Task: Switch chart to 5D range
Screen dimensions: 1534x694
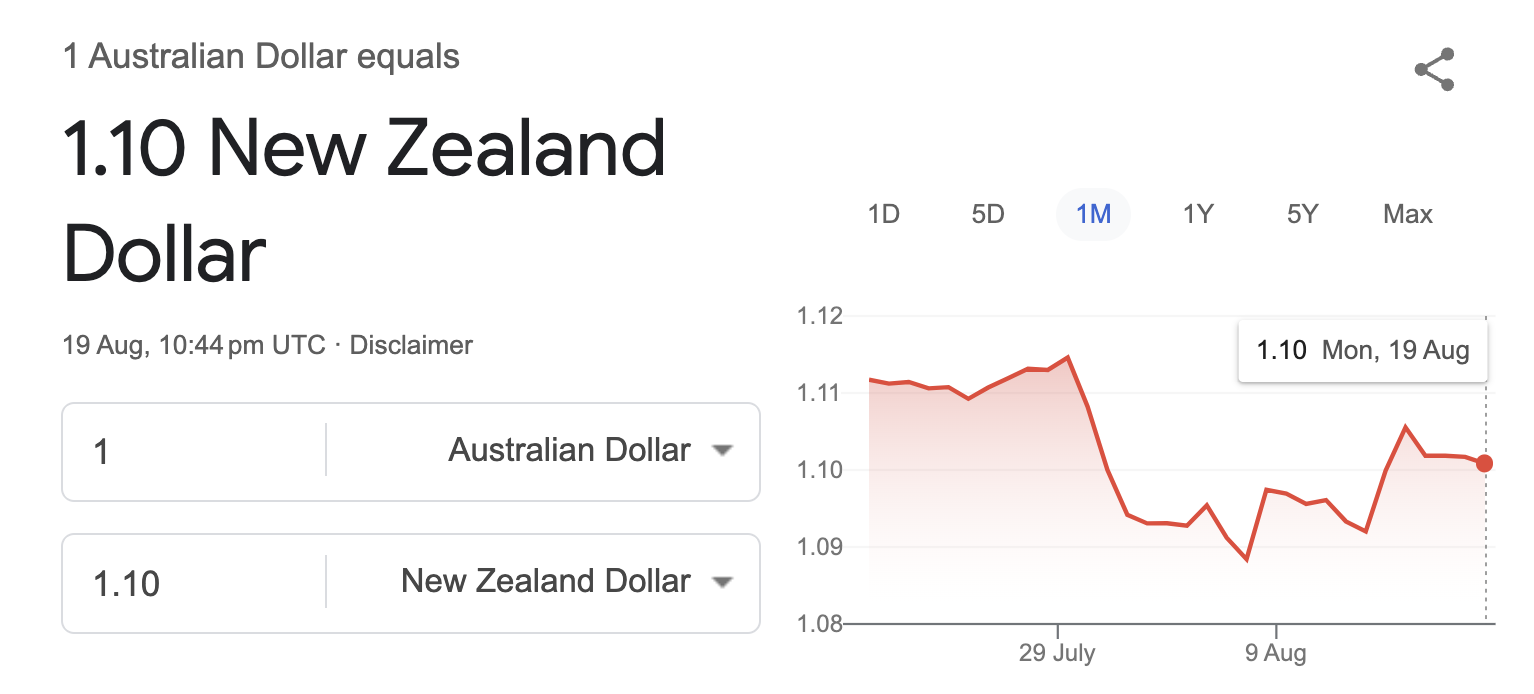Action: pos(988,214)
